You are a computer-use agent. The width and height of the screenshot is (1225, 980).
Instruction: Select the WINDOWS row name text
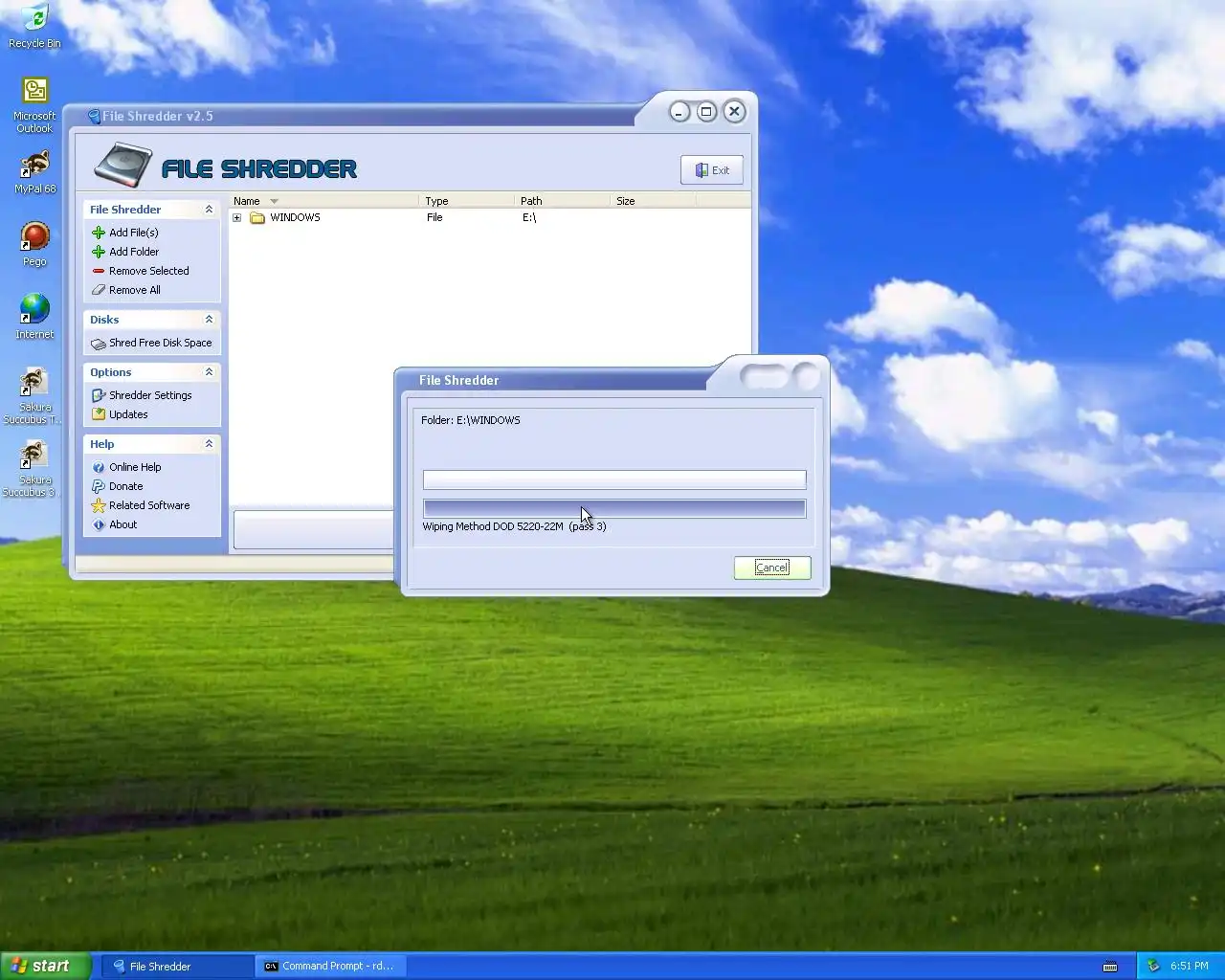pyautogui.click(x=295, y=218)
